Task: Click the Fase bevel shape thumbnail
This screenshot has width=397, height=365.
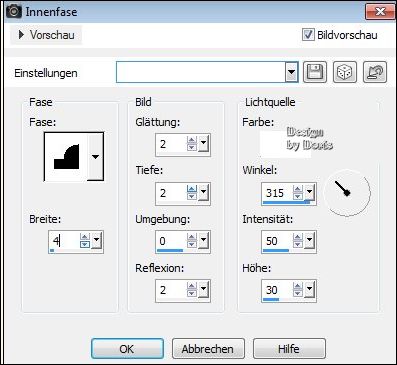Action: (66, 157)
